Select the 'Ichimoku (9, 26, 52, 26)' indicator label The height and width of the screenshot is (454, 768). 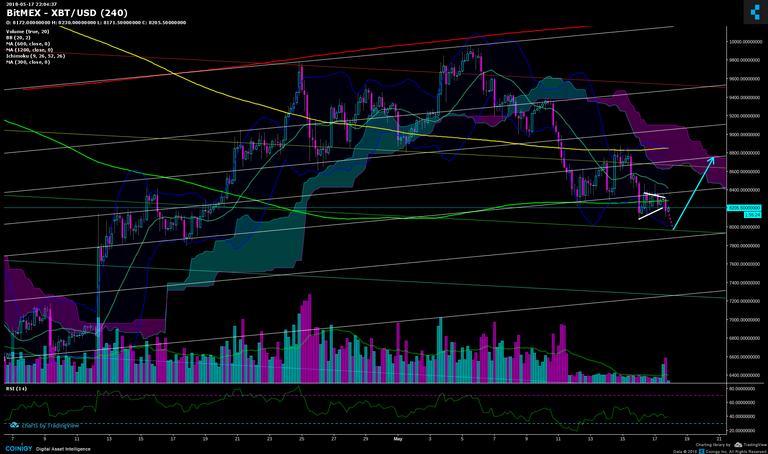coord(35,56)
